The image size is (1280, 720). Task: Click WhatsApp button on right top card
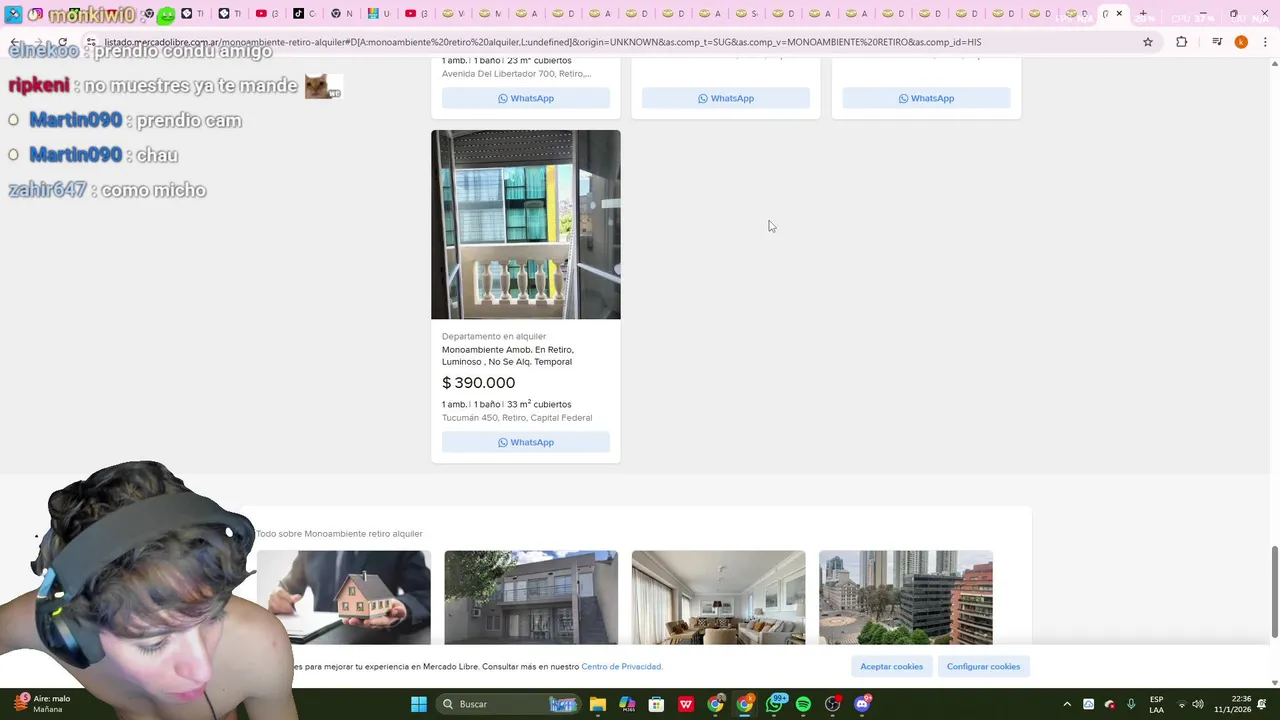926,98
